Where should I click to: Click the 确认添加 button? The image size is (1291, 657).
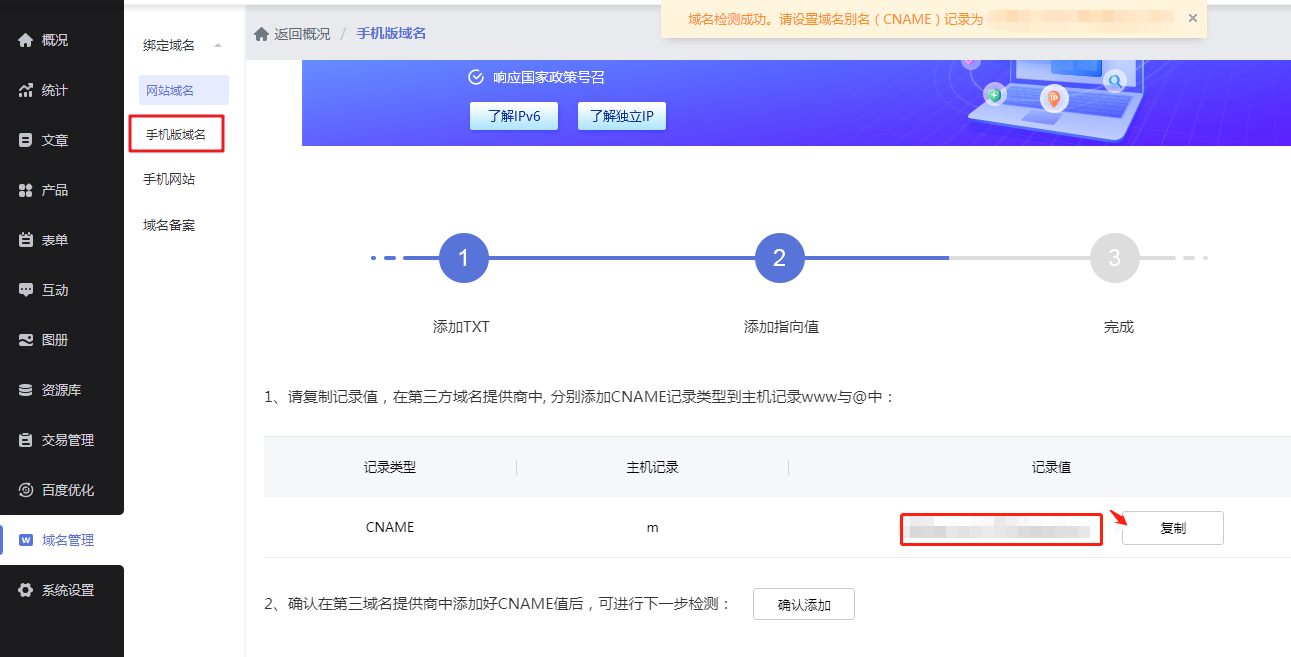point(804,604)
